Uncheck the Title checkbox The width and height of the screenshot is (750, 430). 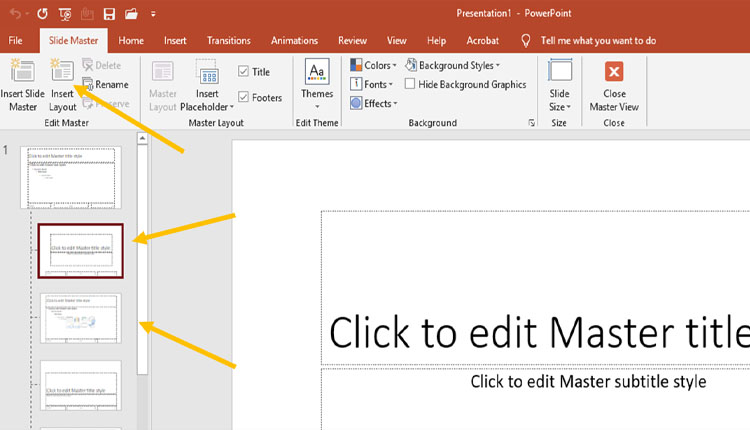click(x=244, y=72)
